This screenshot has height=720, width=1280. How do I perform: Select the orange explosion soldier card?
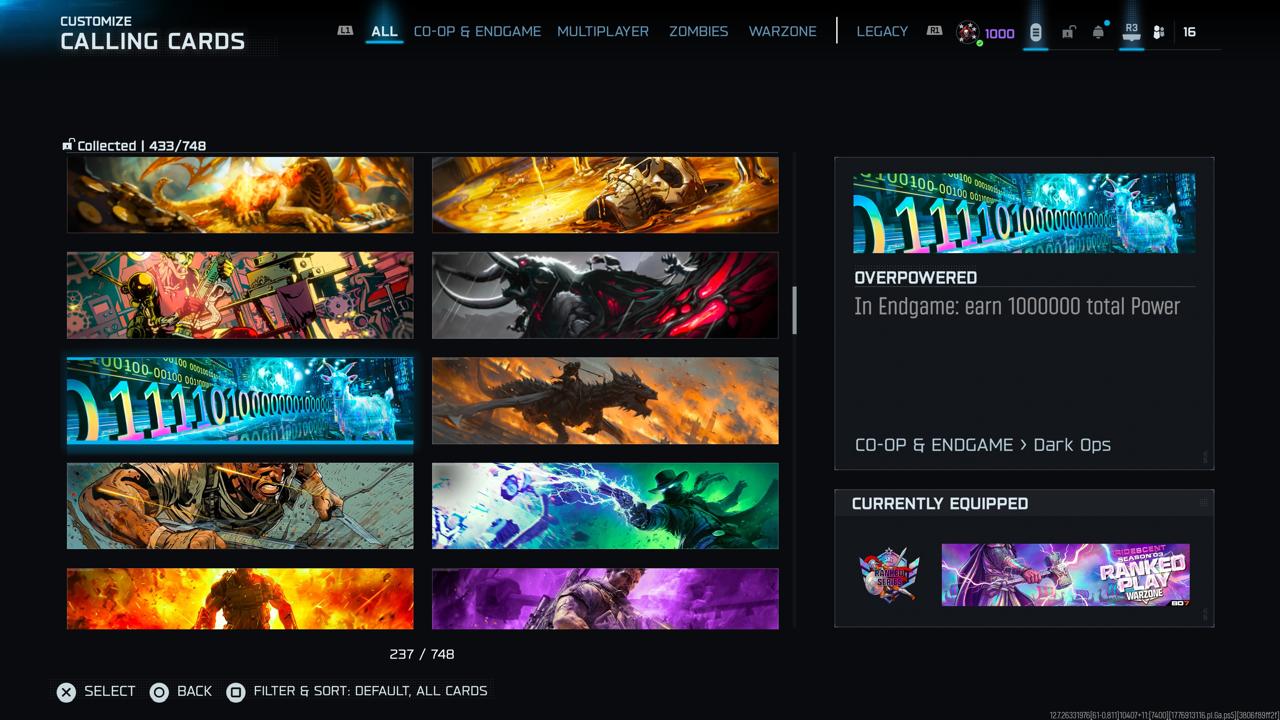pyautogui.click(x=240, y=598)
